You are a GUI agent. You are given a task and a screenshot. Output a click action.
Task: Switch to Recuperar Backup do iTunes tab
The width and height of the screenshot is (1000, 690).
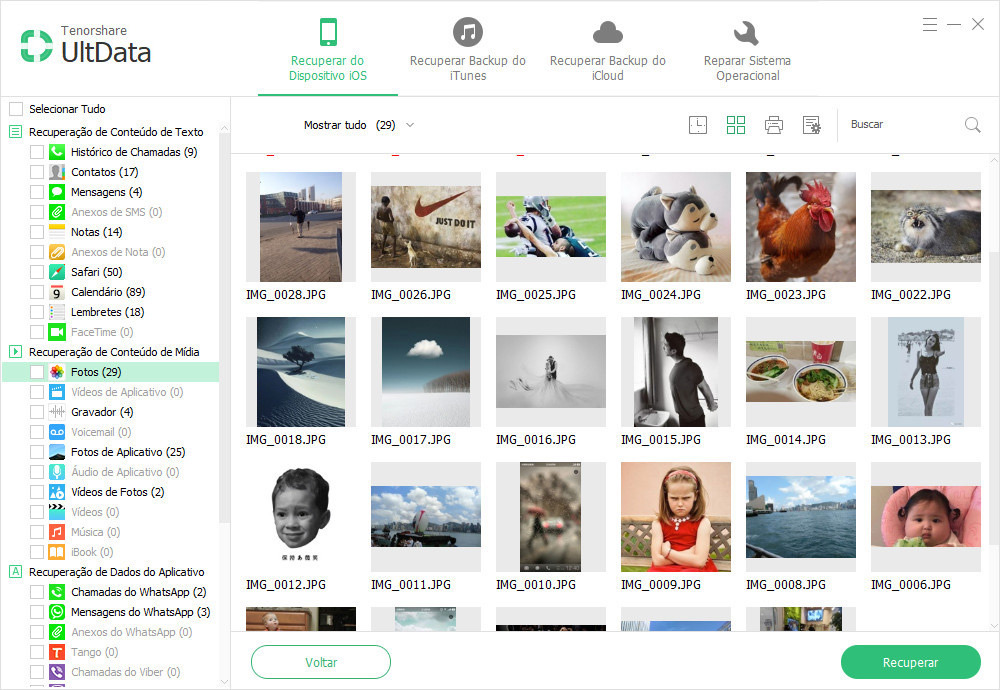pos(467,49)
